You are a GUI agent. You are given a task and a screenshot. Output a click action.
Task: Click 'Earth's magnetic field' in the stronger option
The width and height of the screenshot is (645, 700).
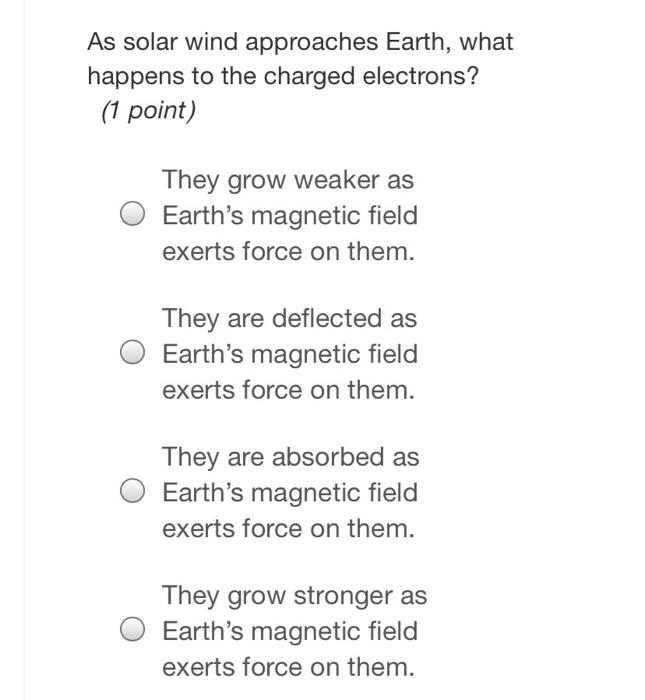point(290,630)
